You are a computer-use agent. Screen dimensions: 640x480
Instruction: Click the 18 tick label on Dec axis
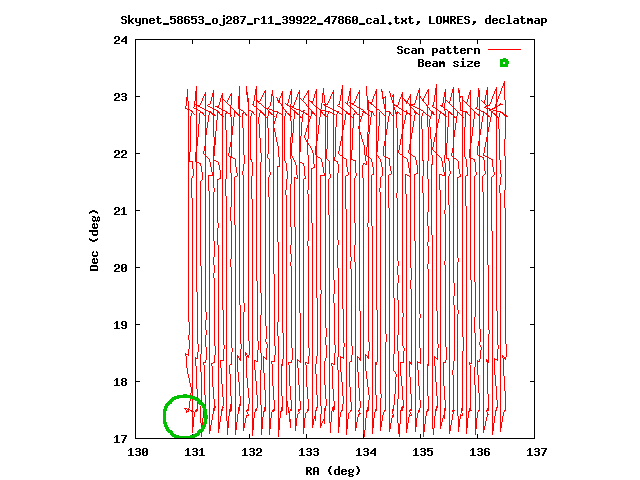point(121,382)
